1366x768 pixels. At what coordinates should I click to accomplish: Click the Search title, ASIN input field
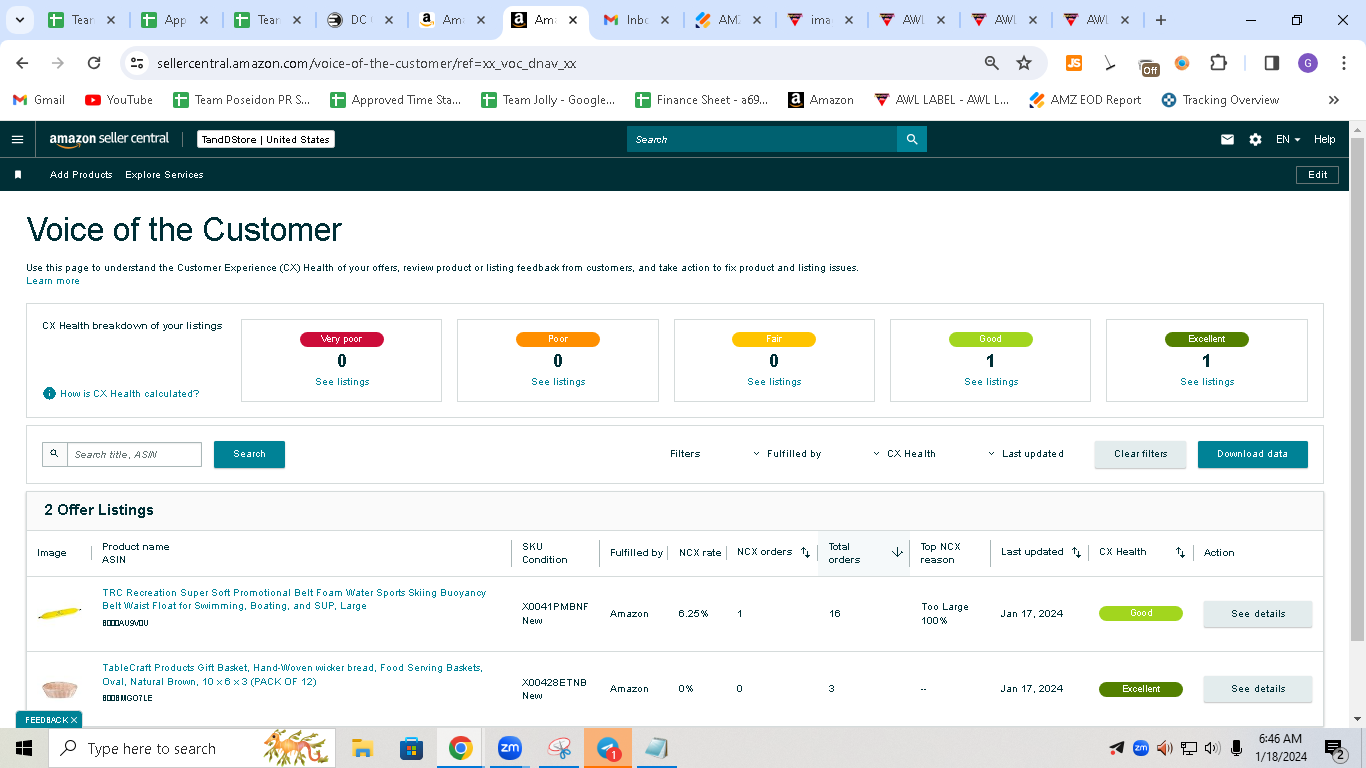point(134,454)
